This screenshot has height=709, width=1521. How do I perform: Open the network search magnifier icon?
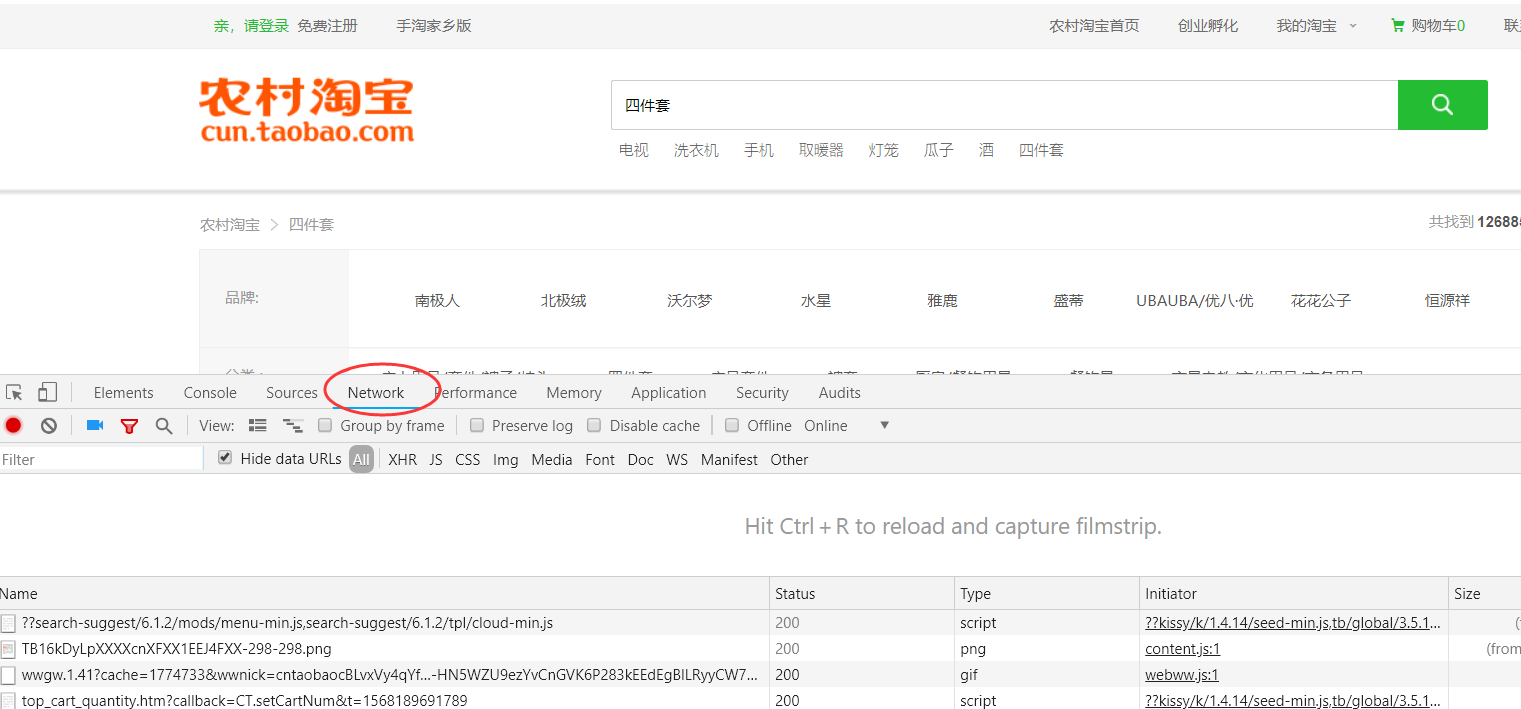(x=164, y=426)
